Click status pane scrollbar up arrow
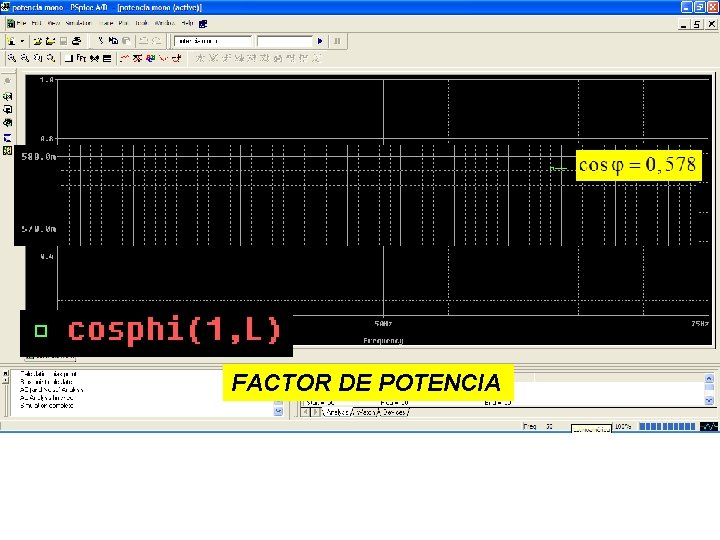720x540 pixels. pyautogui.click(x=709, y=378)
